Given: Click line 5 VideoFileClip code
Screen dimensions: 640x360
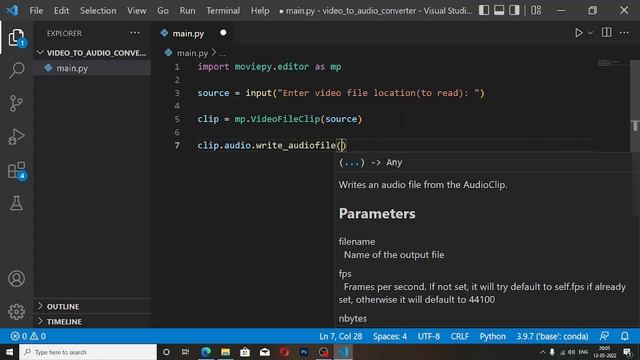Looking at the screenshot, I should pos(280,119).
